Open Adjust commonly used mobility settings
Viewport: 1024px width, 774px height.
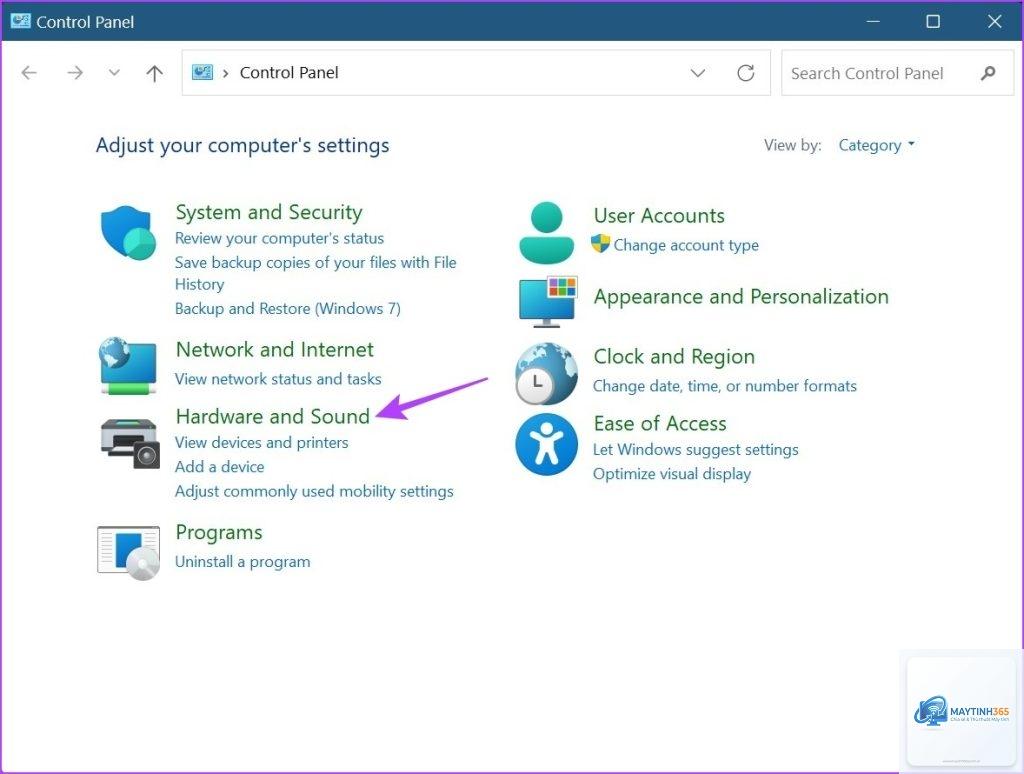point(313,491)
